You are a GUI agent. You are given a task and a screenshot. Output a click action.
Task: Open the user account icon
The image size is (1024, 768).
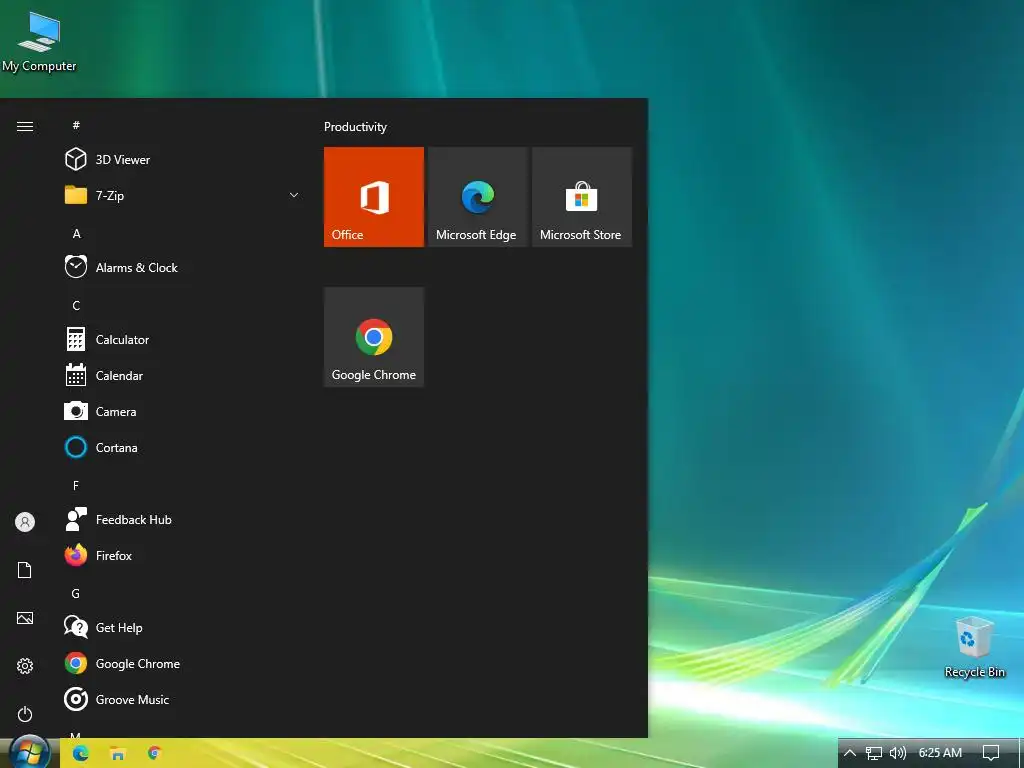tap(25, 522)
